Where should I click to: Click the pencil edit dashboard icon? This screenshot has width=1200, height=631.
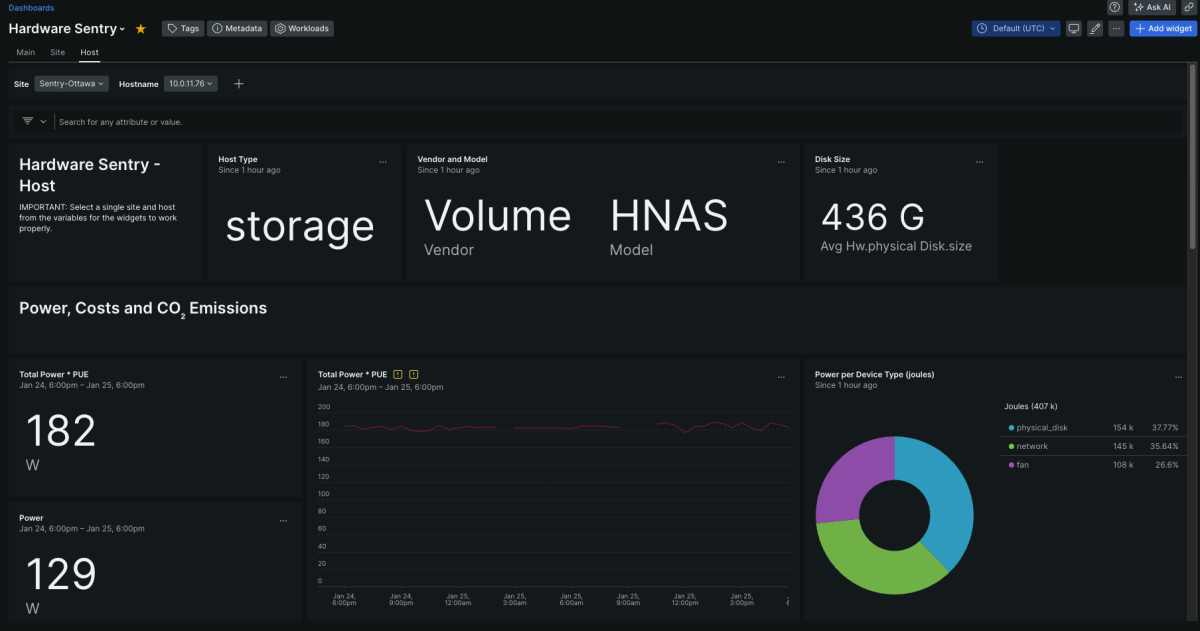(1095, 28)
